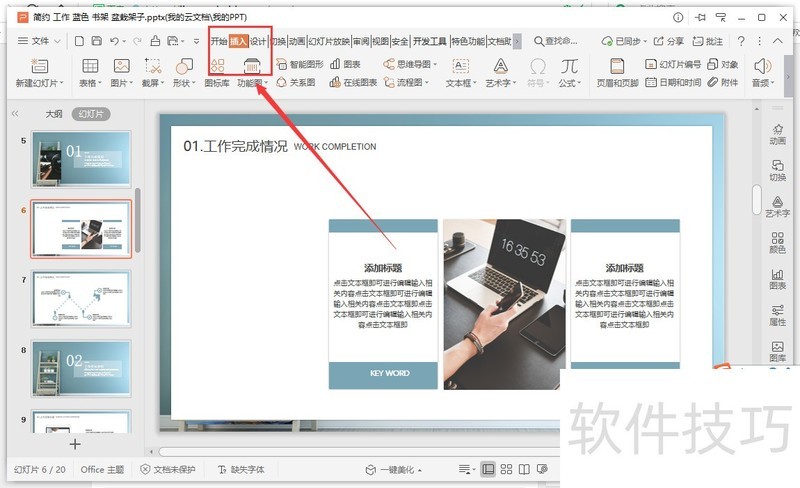800x488 pixels.
Task: Insert 幻灯片编号 slide number
Action: (672, 64)
